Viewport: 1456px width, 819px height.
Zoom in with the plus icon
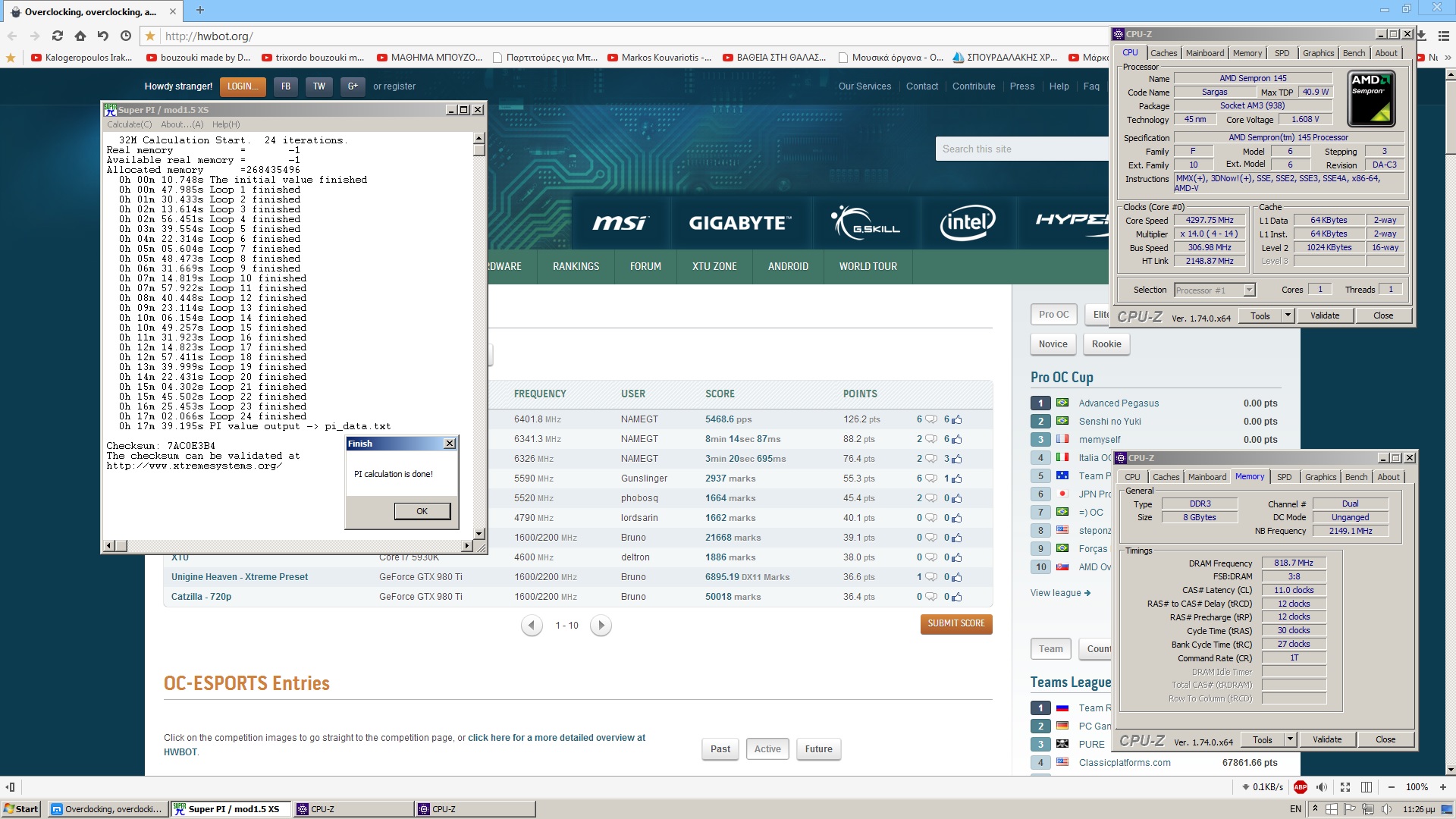[x=1442, y=786]
